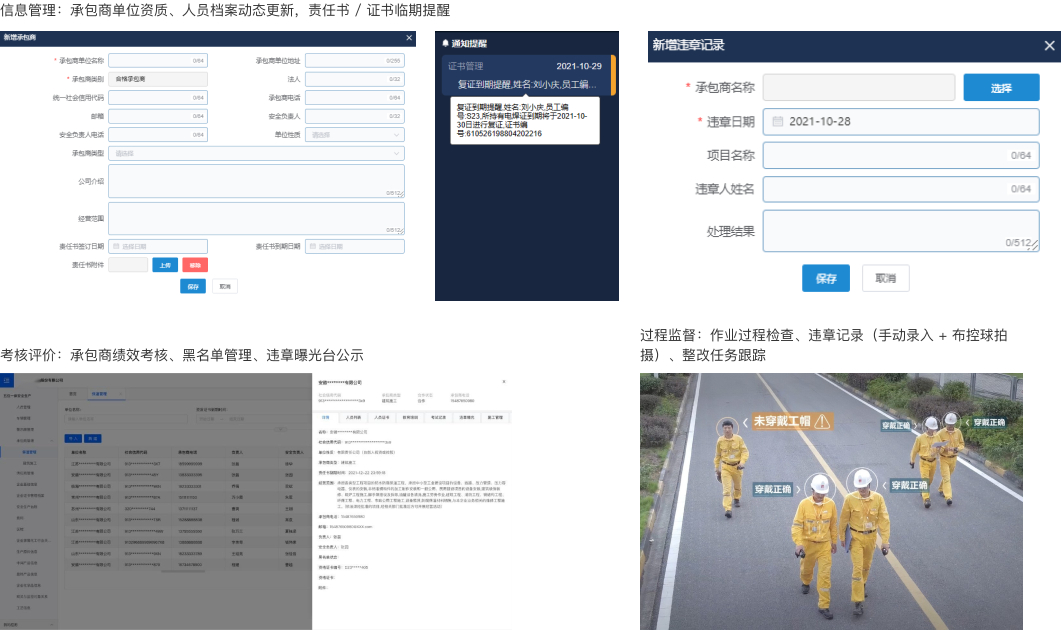Click the bell icon beside 通知提醒
The width and height of the screenshot is (1061, 630).
(x=446, y=43)
